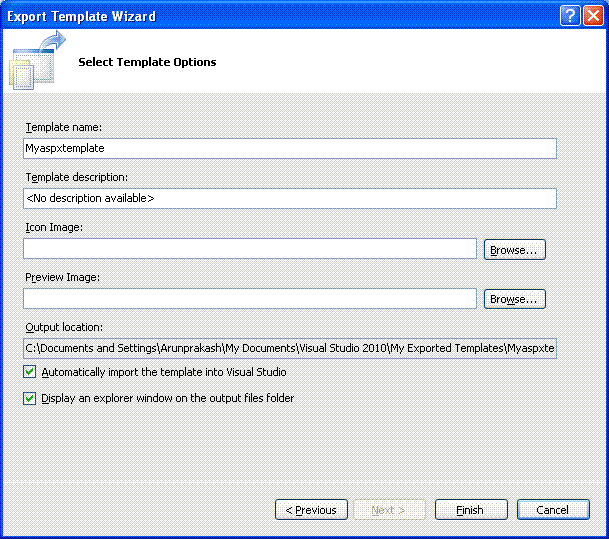Click the Output location label
The height and width of the screenshot is (539, 609).
64,327
